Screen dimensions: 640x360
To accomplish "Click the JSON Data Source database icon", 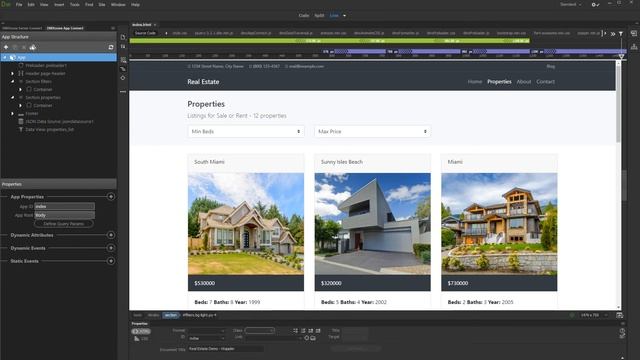I will (21, 121).
